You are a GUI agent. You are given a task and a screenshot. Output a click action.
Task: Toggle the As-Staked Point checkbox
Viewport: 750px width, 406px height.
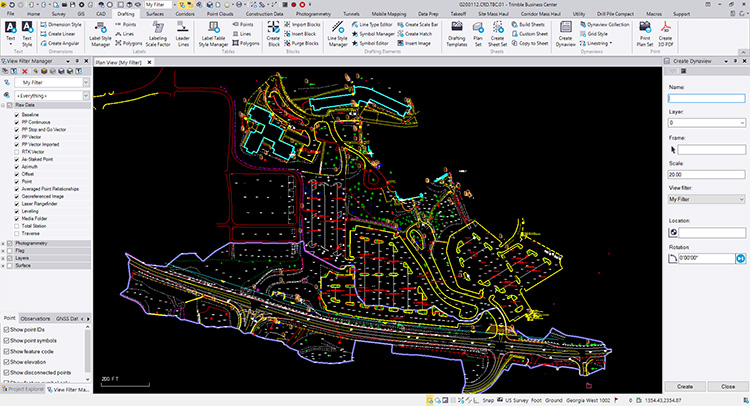(x=17, y=159)
